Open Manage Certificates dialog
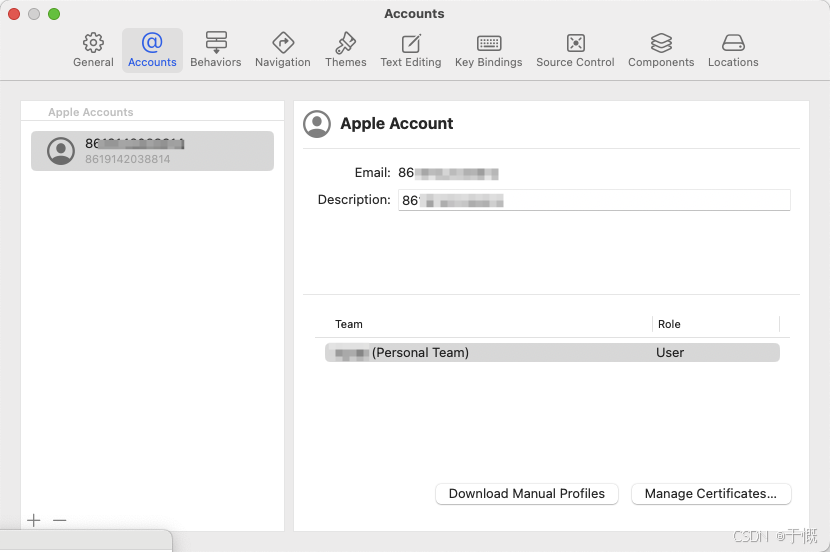Viewport: 830px width, 552px height. point(711,494)
